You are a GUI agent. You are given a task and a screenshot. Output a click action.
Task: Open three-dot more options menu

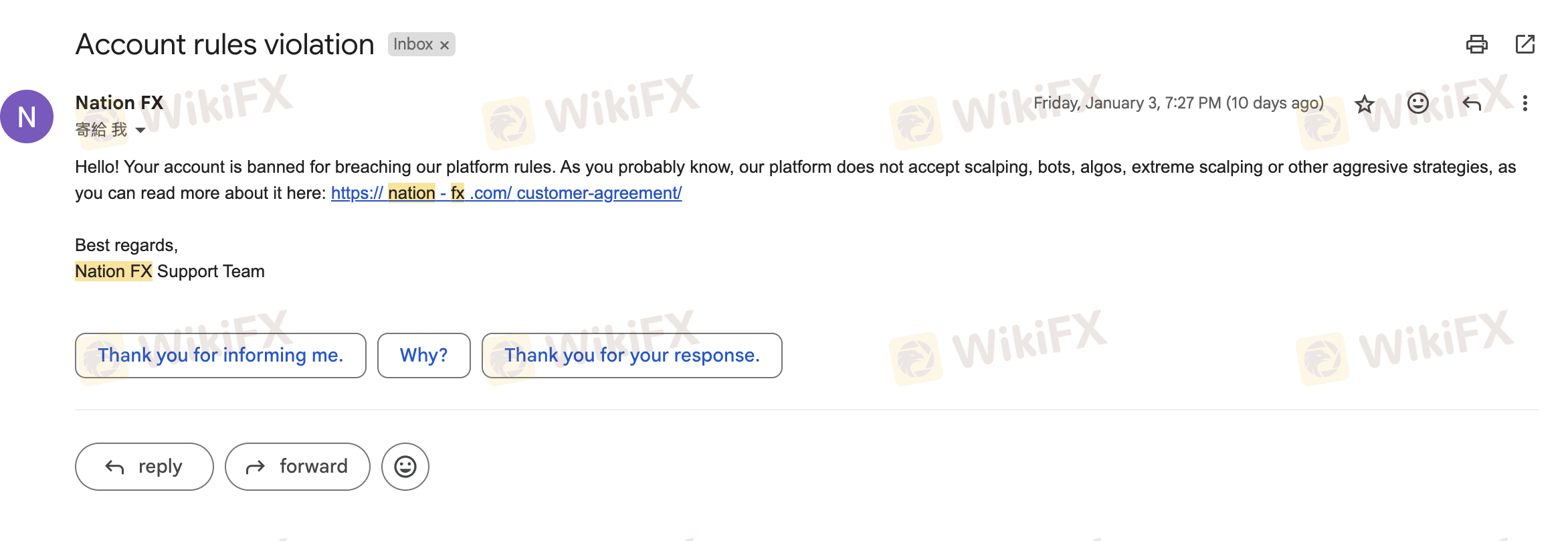(1525, 103)
